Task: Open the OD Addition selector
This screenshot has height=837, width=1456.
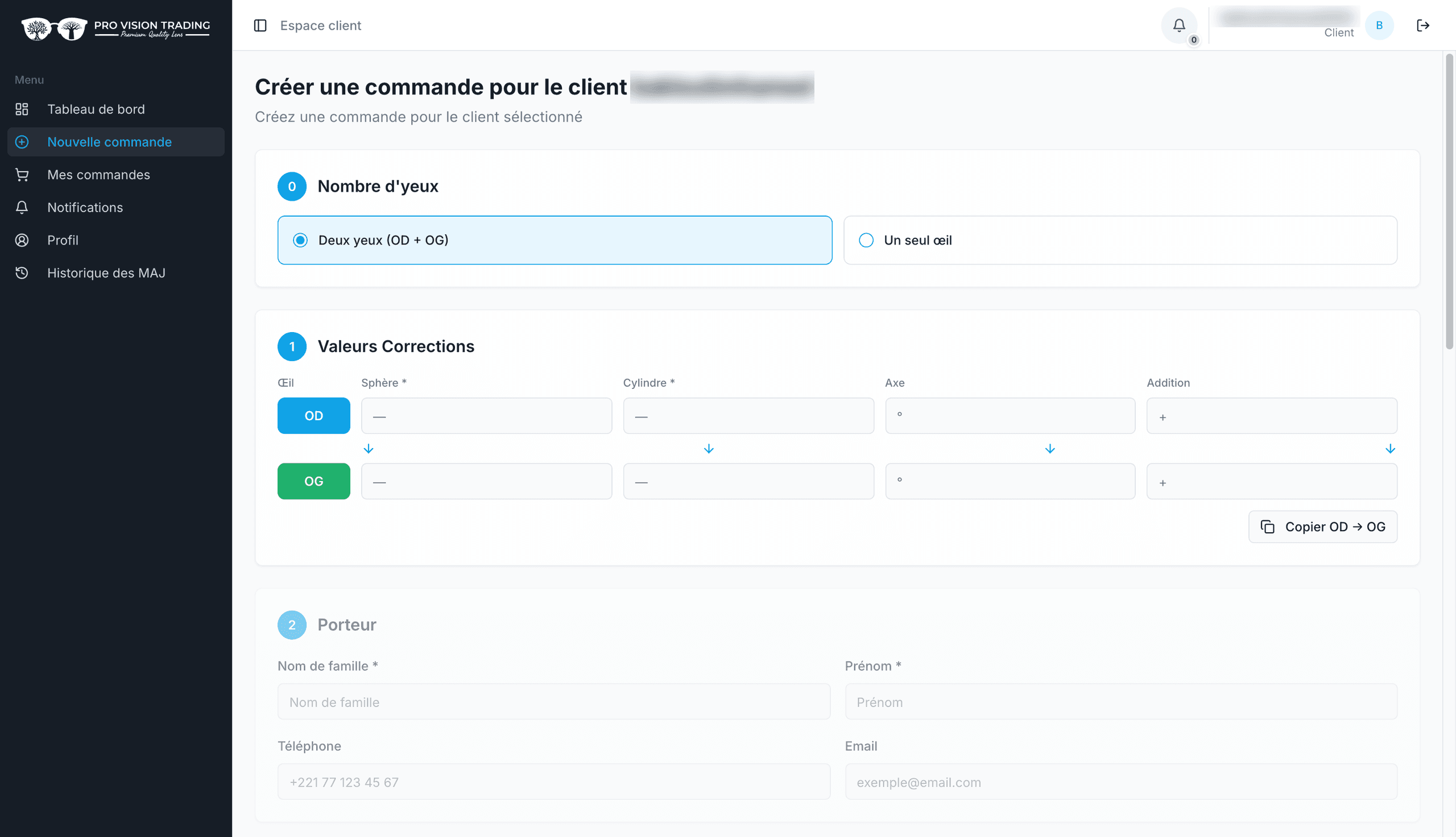Action: tap(1272, 416)
